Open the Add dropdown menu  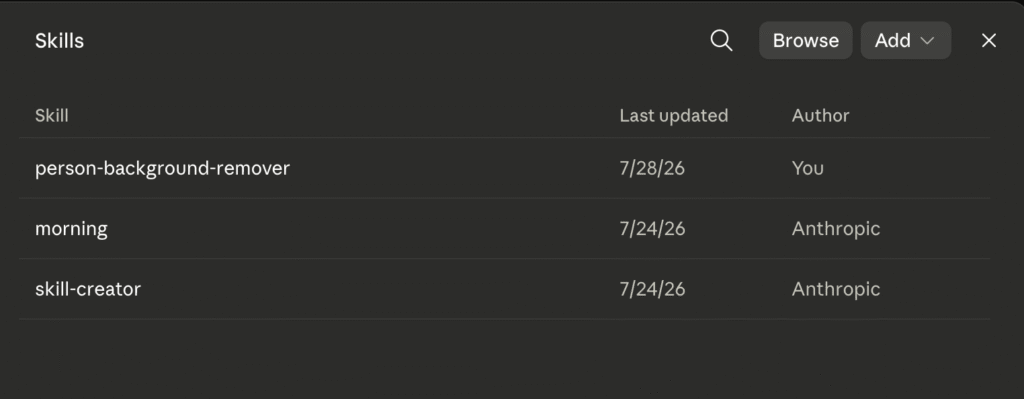coord(905,40)
